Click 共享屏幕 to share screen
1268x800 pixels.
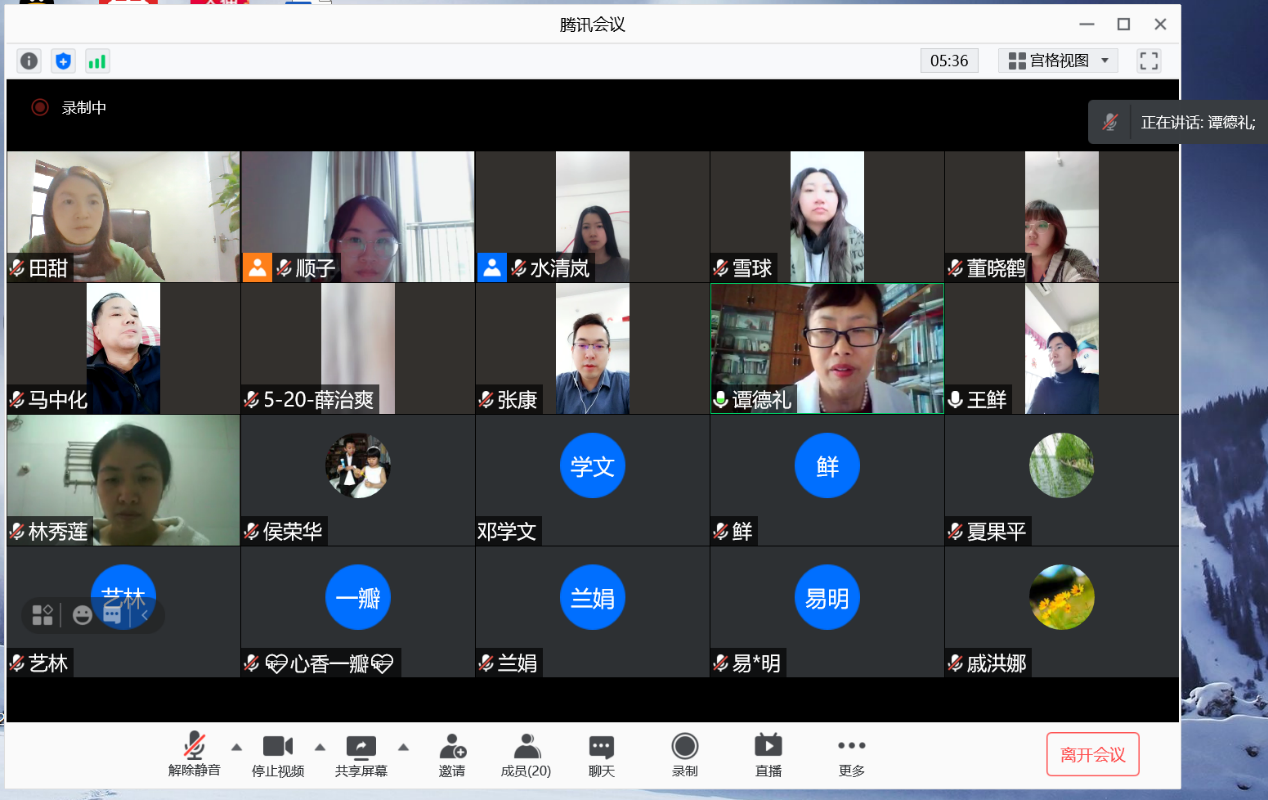pyautogui.click(x=361, y=754)
